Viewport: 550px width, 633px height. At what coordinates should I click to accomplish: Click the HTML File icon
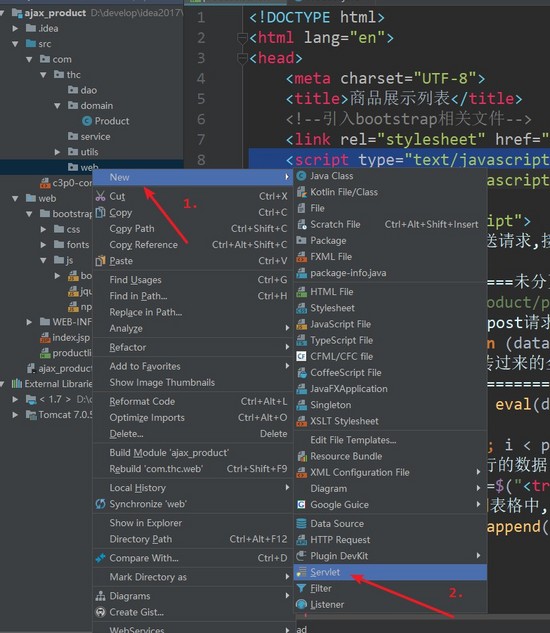(x=301, y=291)
